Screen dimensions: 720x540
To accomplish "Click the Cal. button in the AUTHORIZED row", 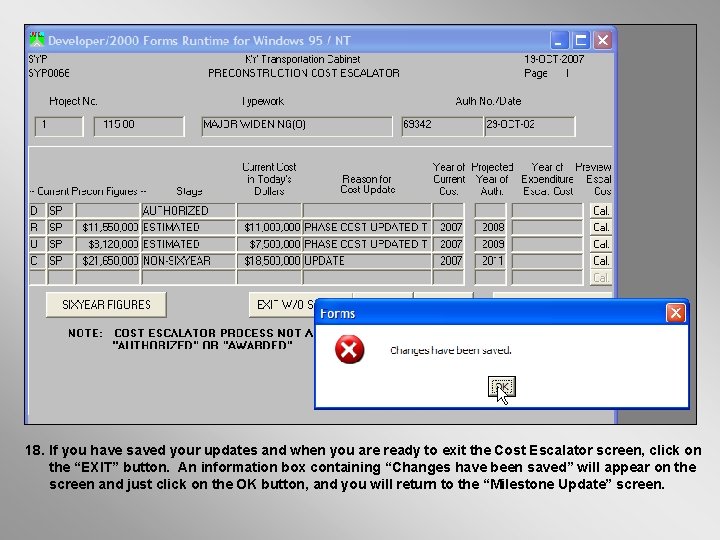I will (601, 211).
